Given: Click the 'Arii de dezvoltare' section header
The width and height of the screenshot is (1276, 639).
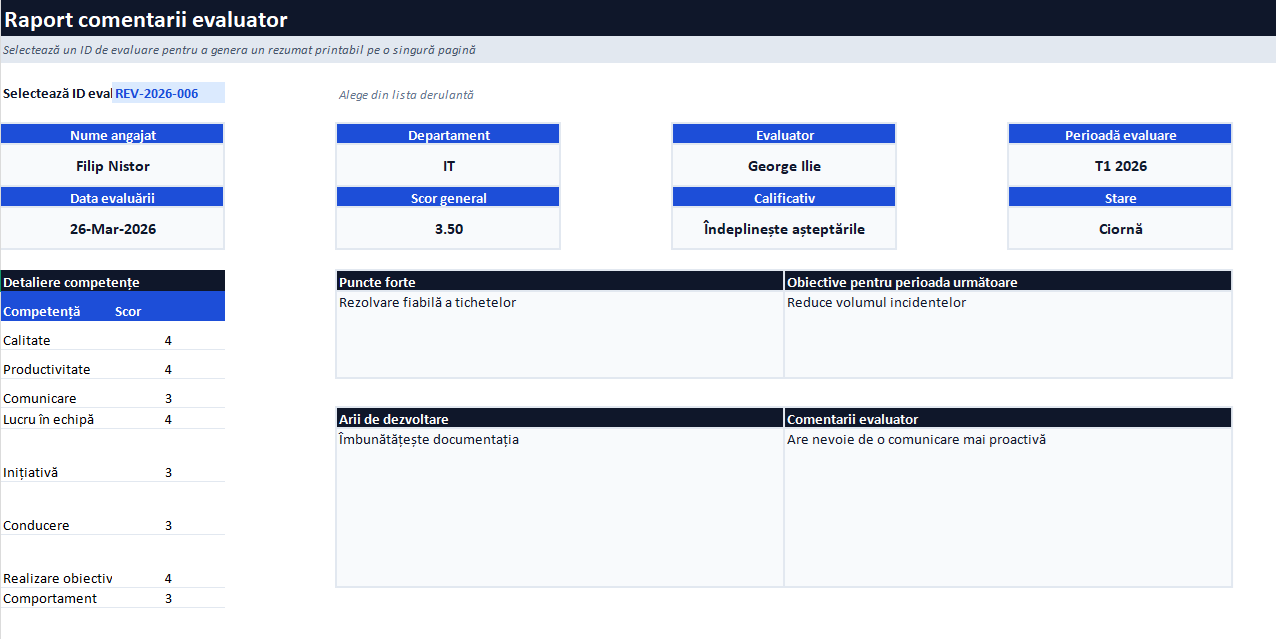Looking at the screenshot, I should click(x=560, y=419).
